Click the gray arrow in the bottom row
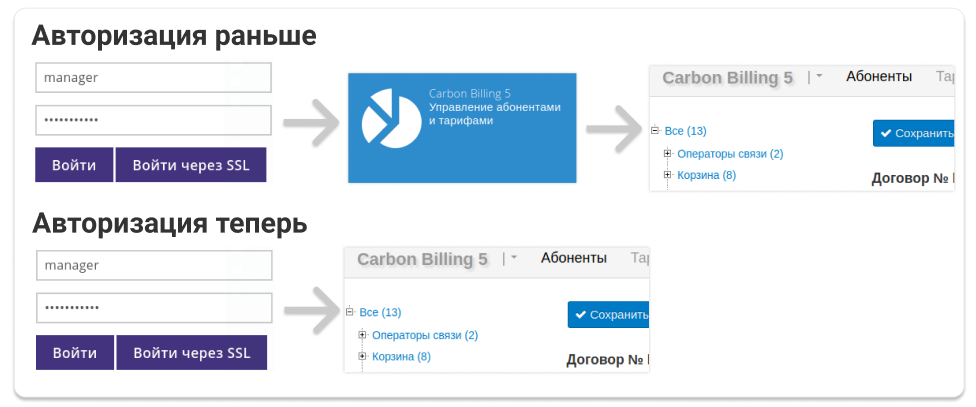976x407 pixels. (x=311, y=309)
